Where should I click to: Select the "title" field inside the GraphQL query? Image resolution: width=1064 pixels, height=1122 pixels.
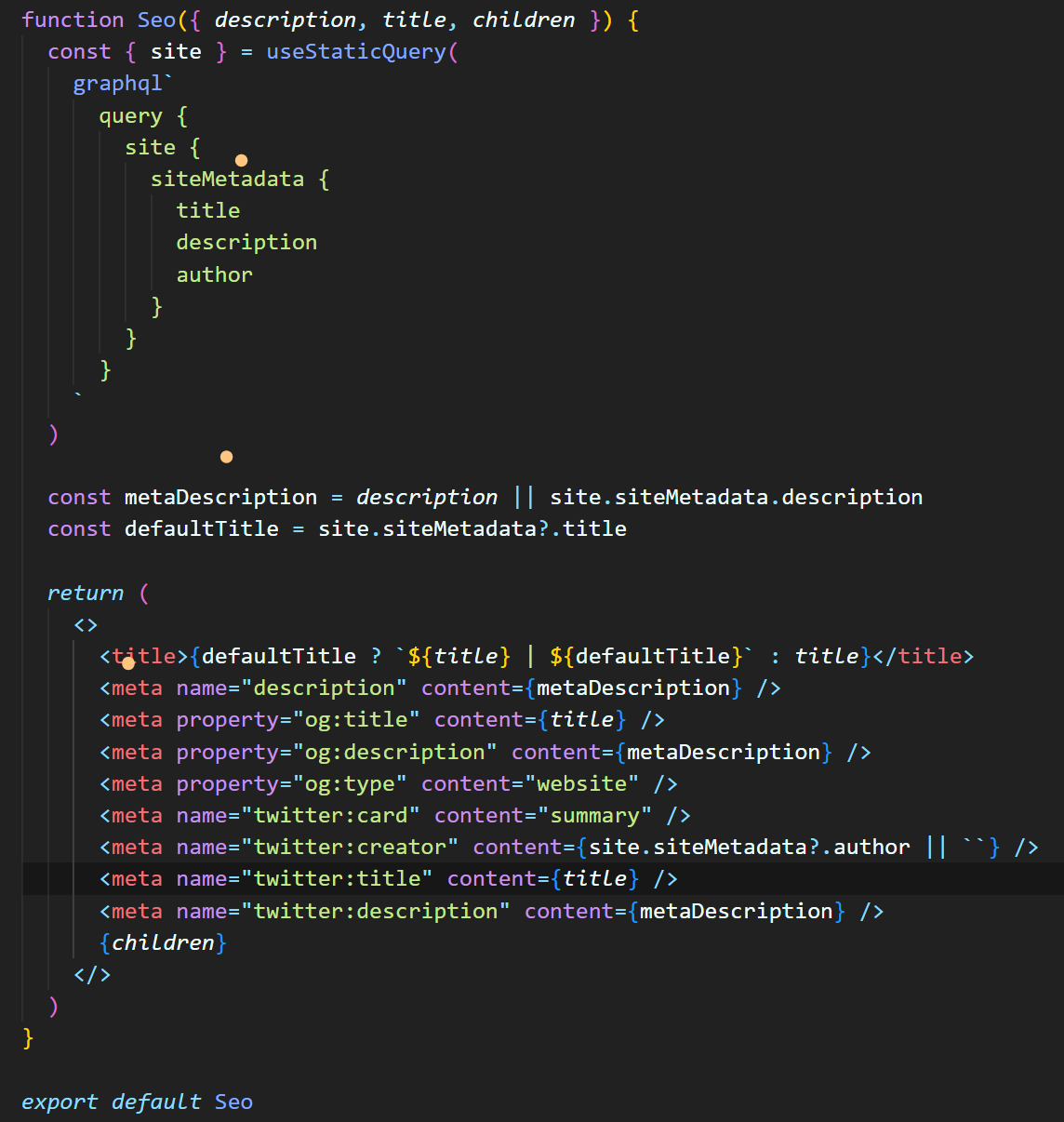(x=208, y=210)
